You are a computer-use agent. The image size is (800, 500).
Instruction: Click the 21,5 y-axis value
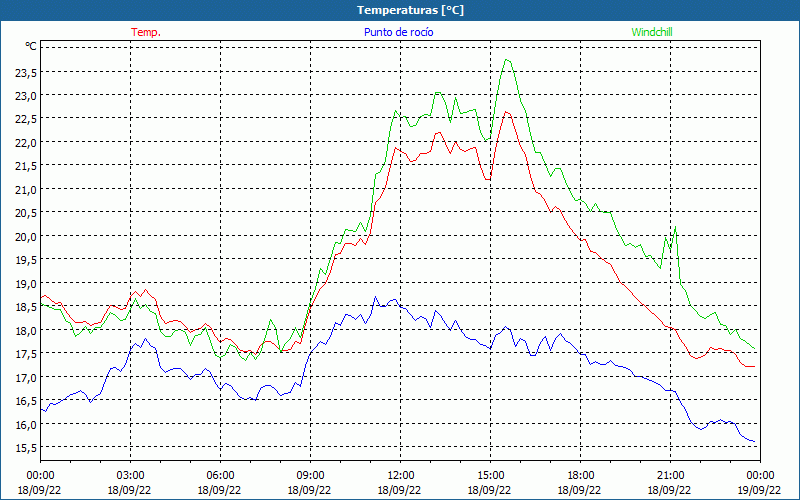26,166
